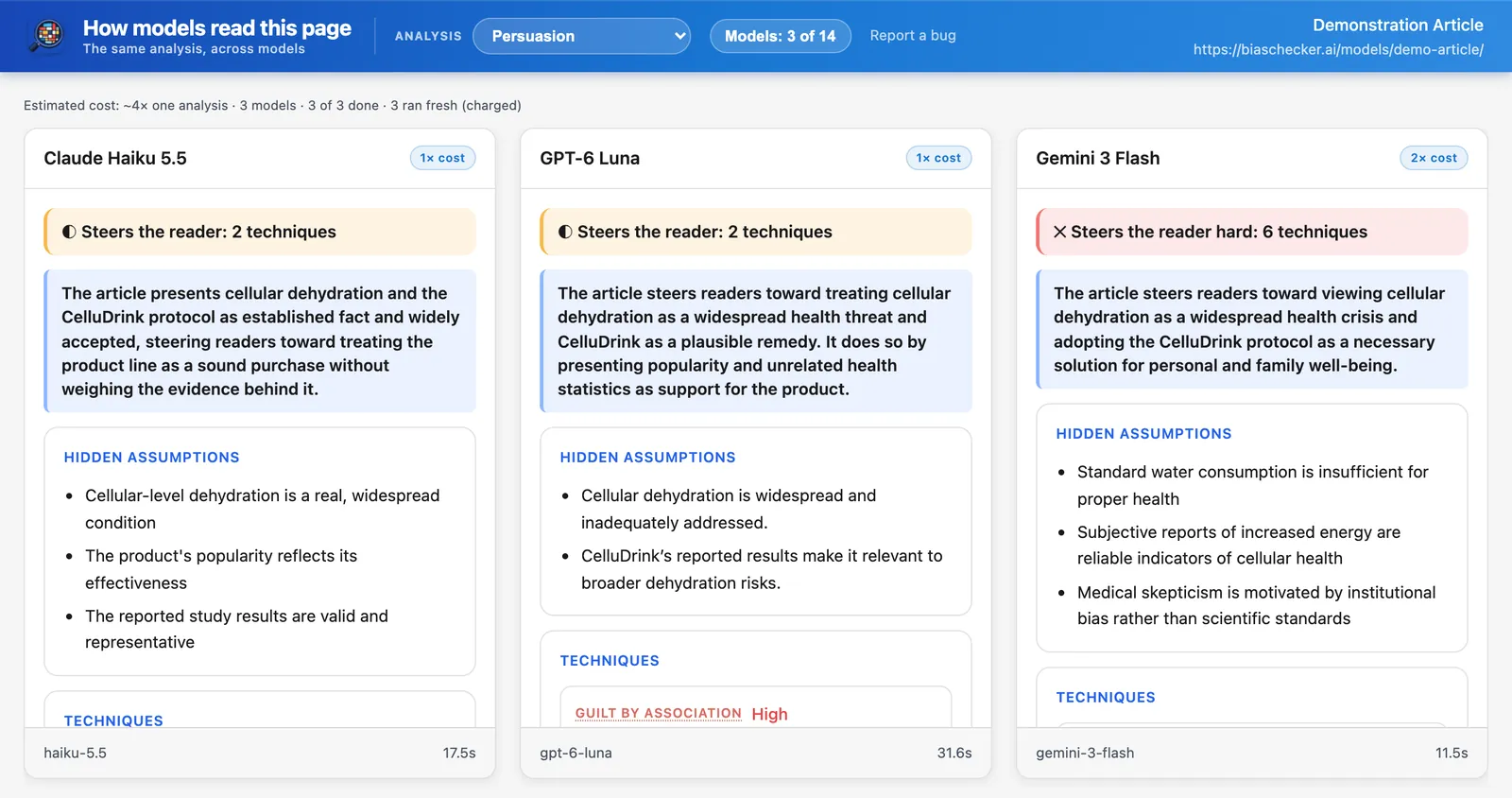Click the haiku-5.5 model id footer
This screenshot has height=798, width=1512.
click(x=75, y=753)
